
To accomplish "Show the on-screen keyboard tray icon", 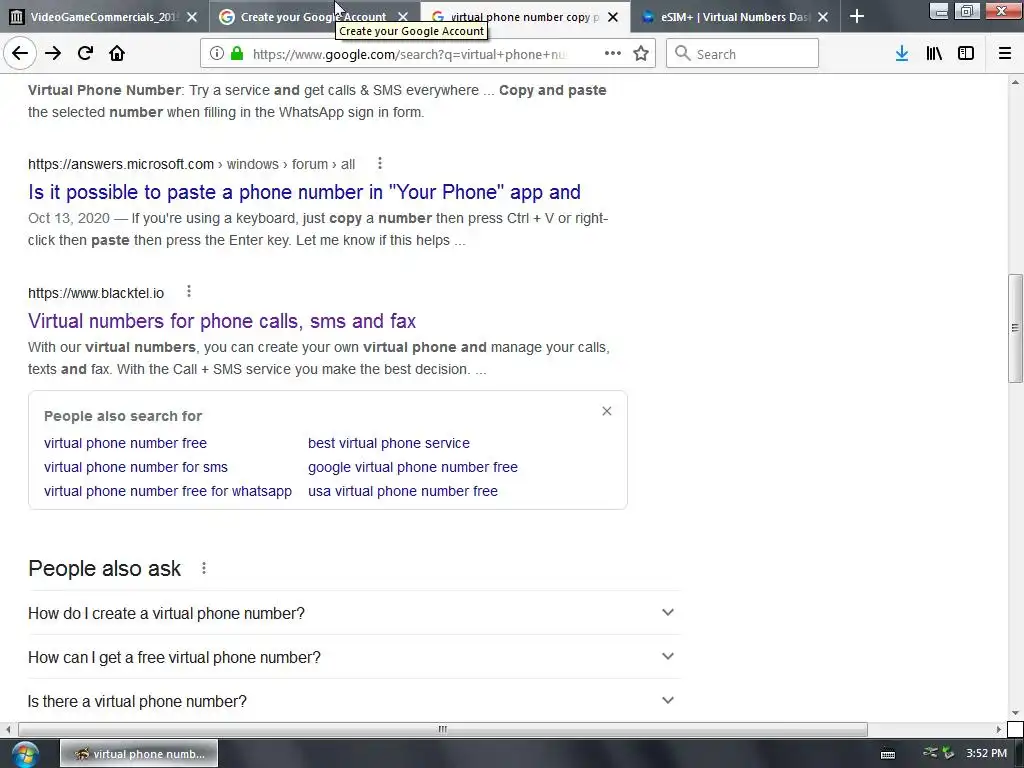I will tap(888, 754).
